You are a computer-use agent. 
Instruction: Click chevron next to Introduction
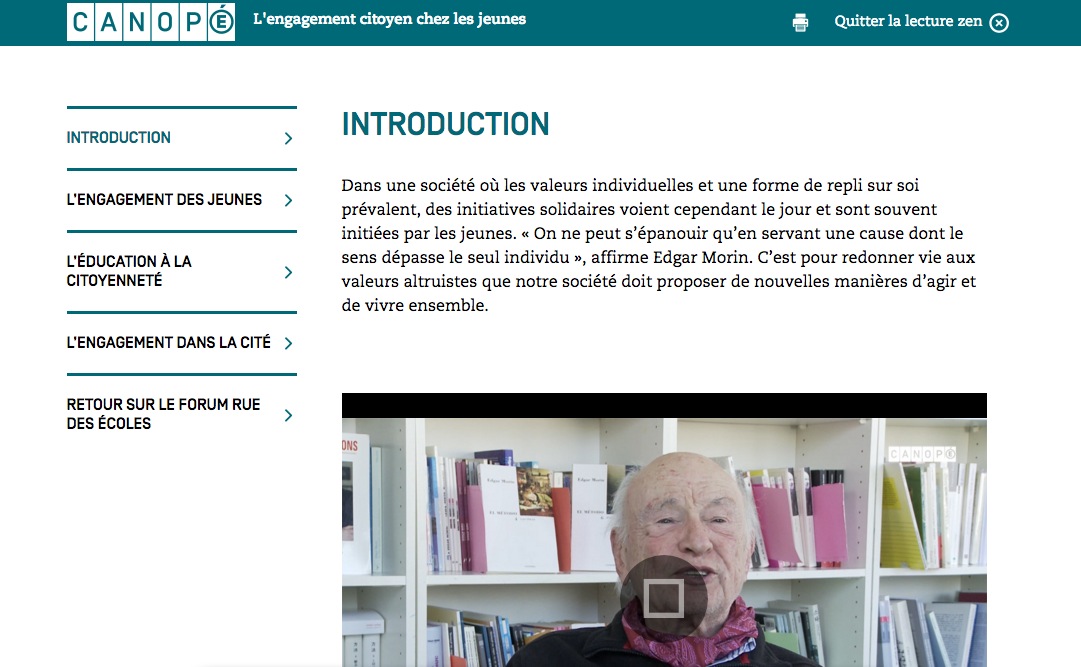(288, 139)
